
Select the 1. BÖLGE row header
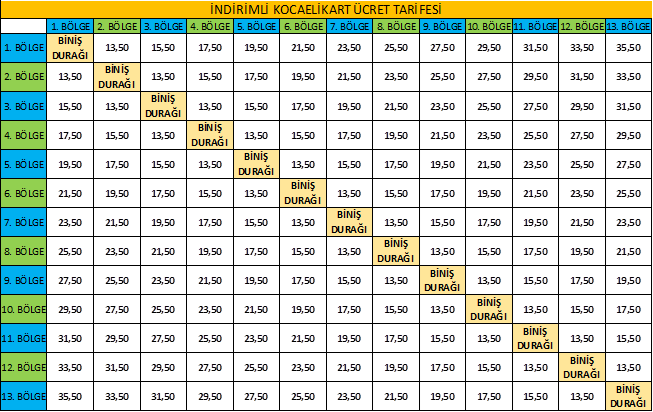tap(23, 46)
